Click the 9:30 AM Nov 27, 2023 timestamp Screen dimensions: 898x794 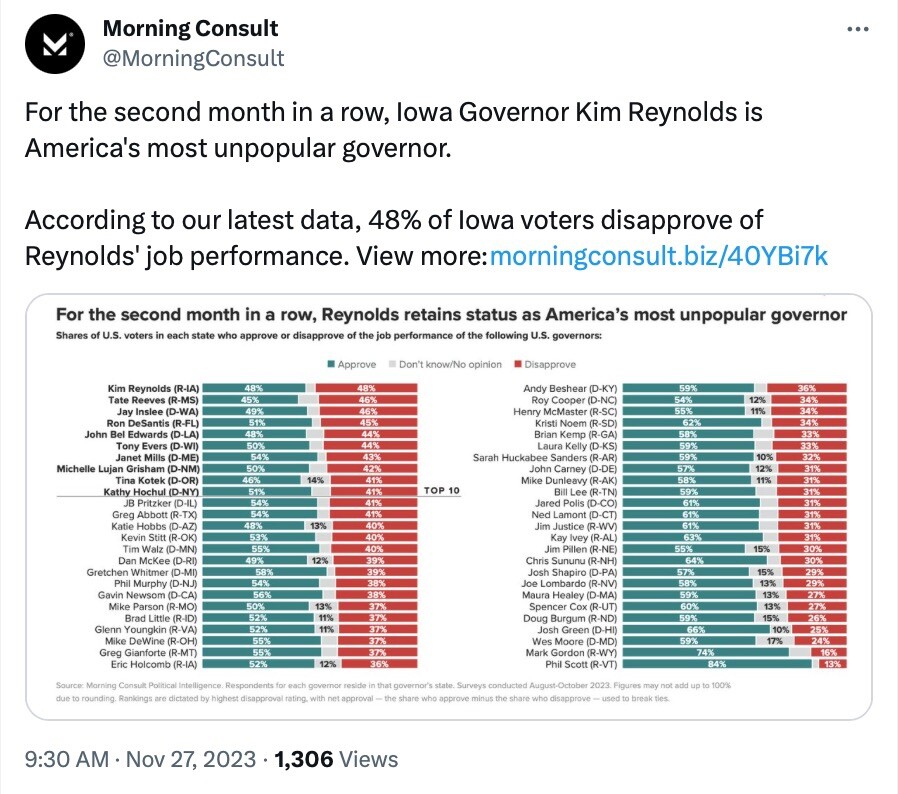click(x=140, y=759)
